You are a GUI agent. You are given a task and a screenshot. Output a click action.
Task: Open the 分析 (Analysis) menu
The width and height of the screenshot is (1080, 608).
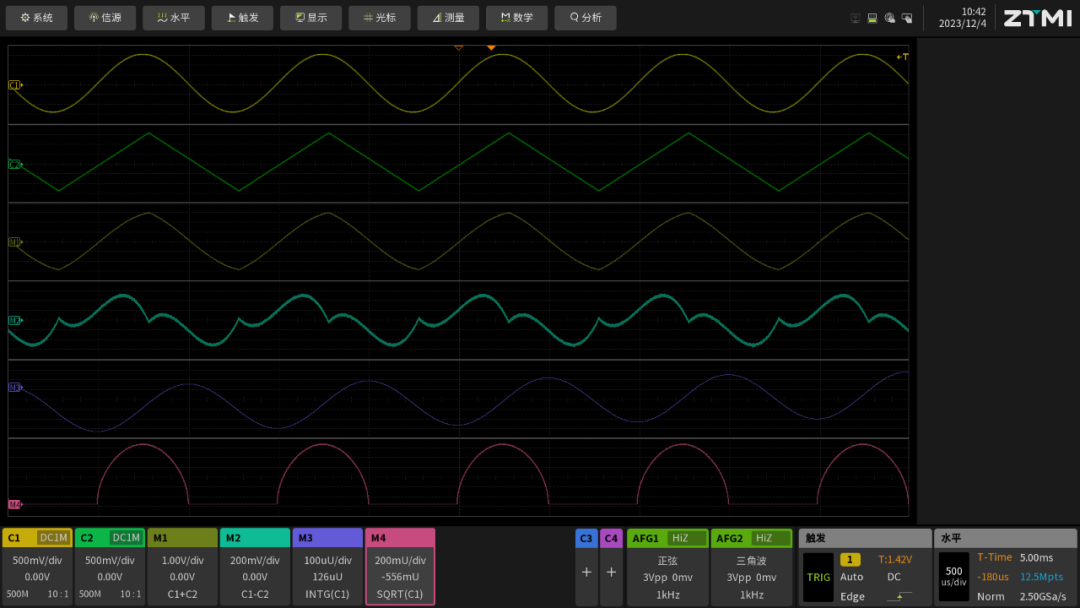tap(585, 18)
